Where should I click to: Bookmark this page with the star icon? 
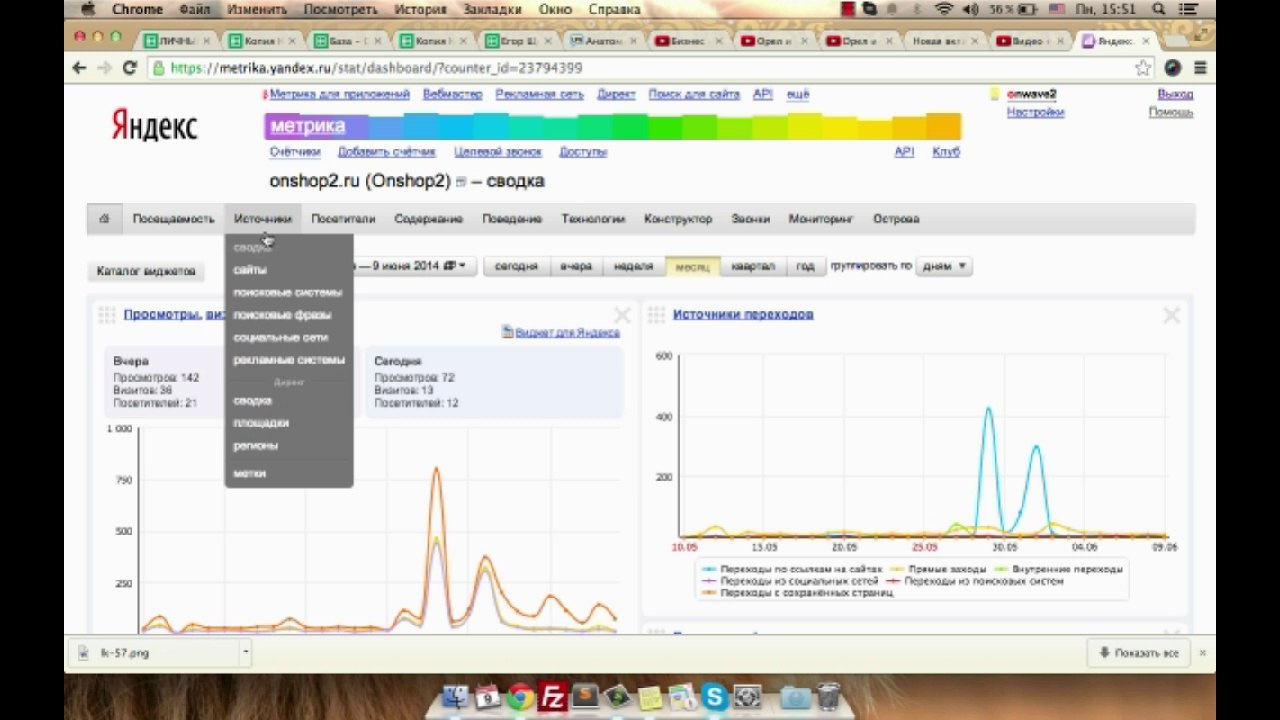coord(1143,68)
